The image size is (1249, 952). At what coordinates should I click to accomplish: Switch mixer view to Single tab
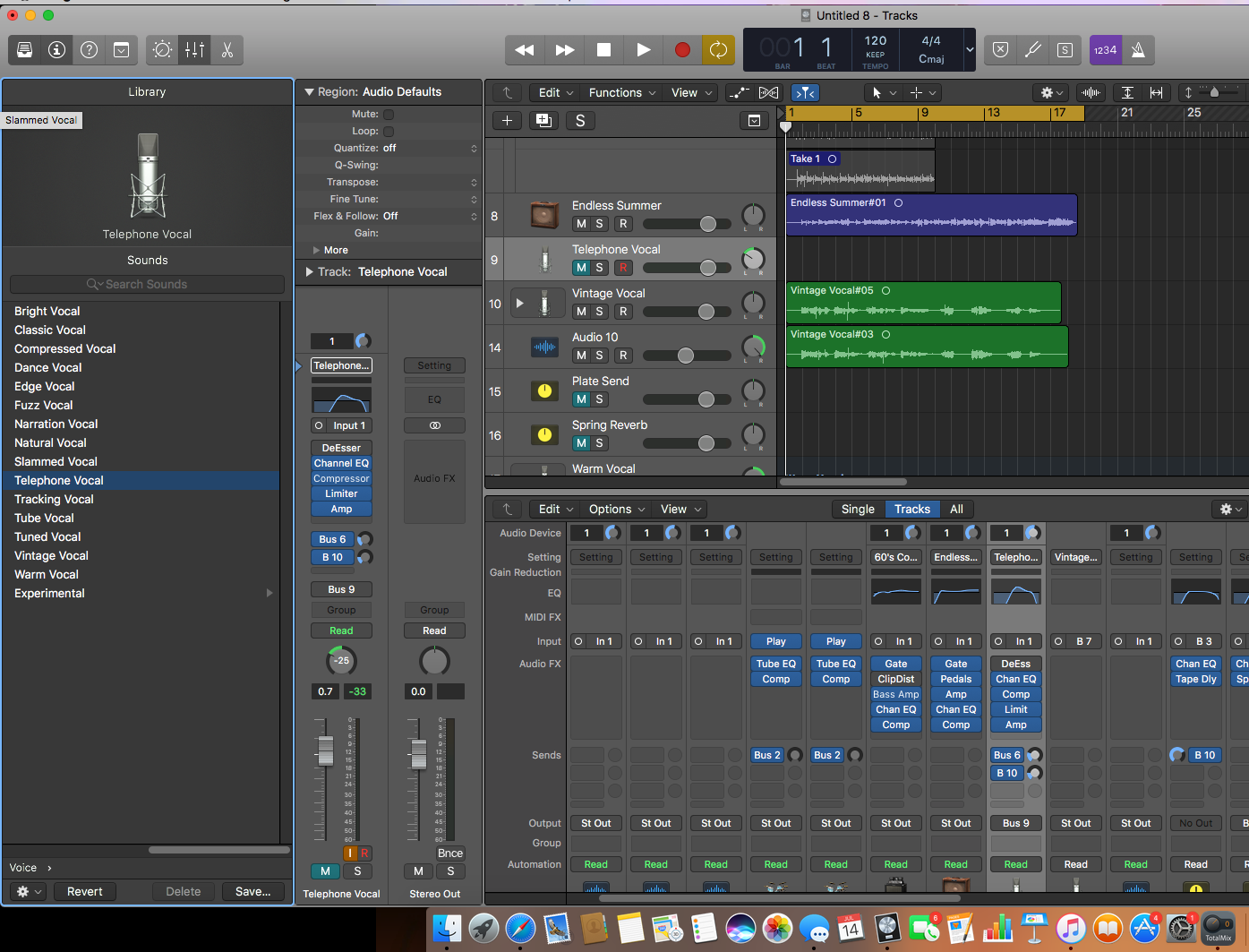click(x=857, y=510)
